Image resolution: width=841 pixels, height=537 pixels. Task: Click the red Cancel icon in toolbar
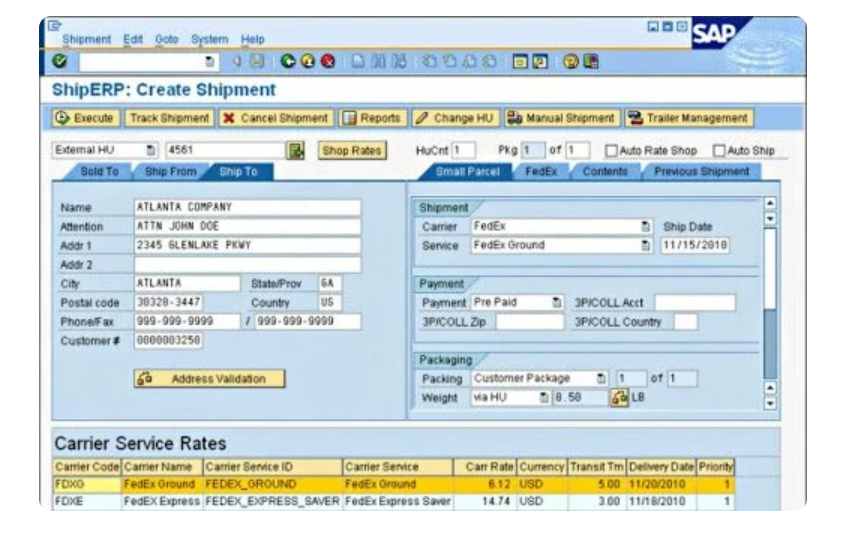tap(328, 61)
